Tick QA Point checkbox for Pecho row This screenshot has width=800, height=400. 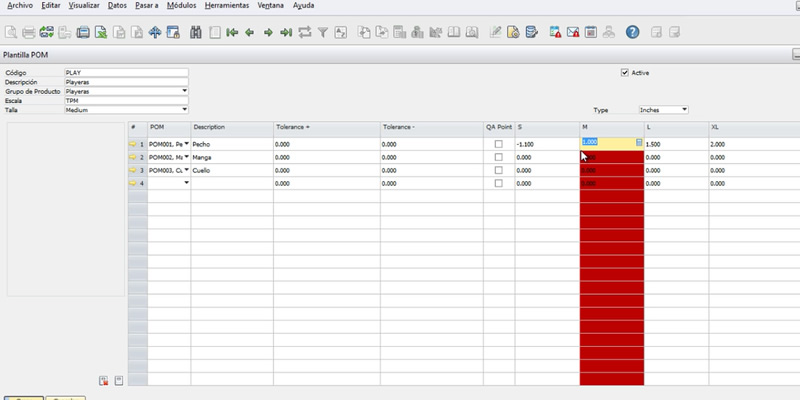[498, 145]
